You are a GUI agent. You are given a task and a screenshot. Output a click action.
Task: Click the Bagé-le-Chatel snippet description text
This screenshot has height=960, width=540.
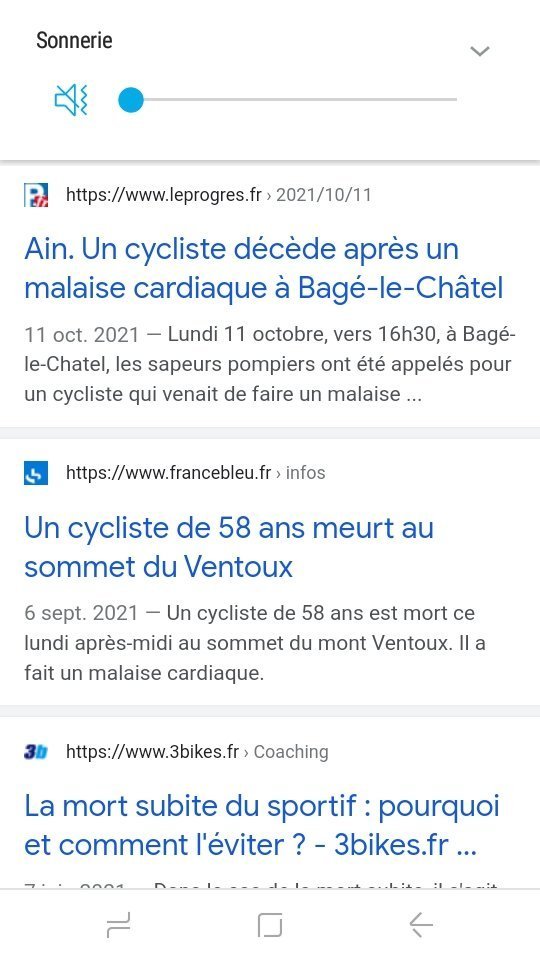[x=270, y=365]
